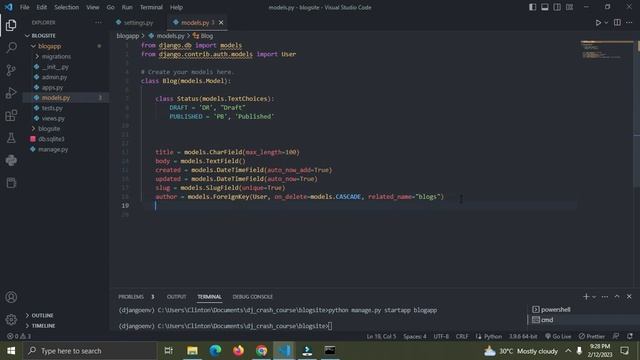Change Python language mode in status bar
Image resolution: width=640 pixels, height=360 pixels.
[493, 336]
